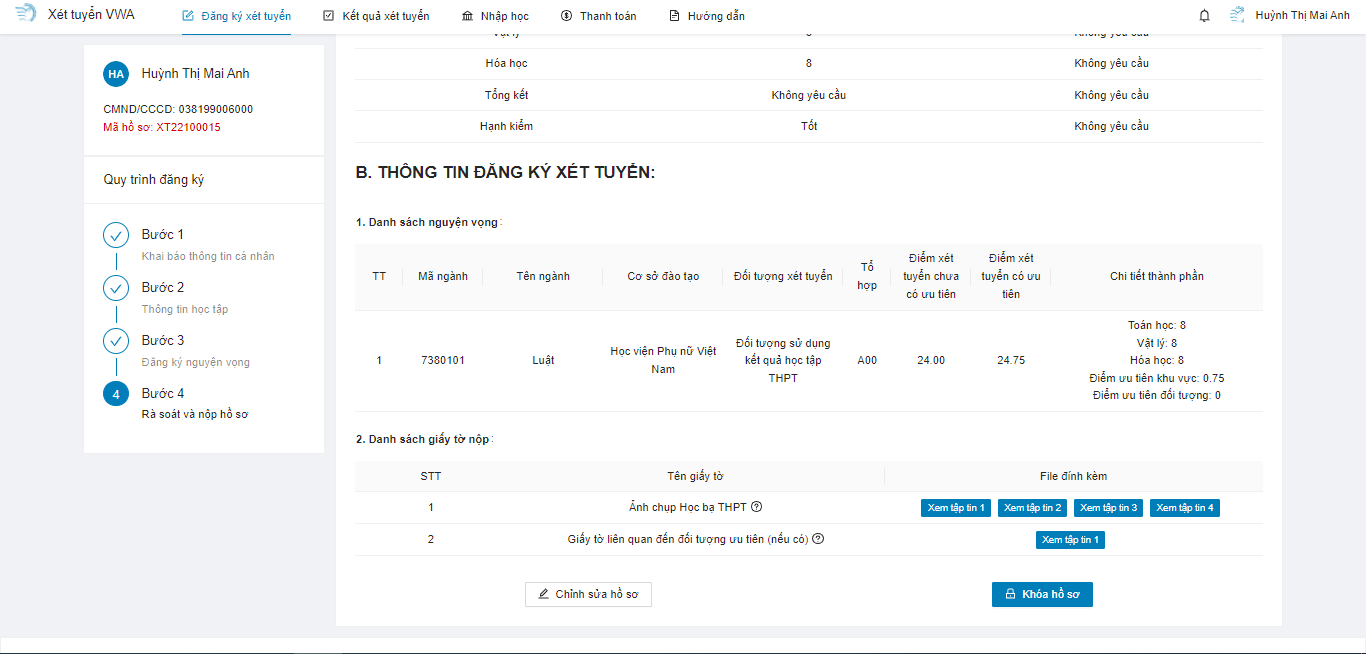The image size is (1366, 654).
Task: Switch to Kết quả xét tuyển tab
Action: [x=376, y=16]
